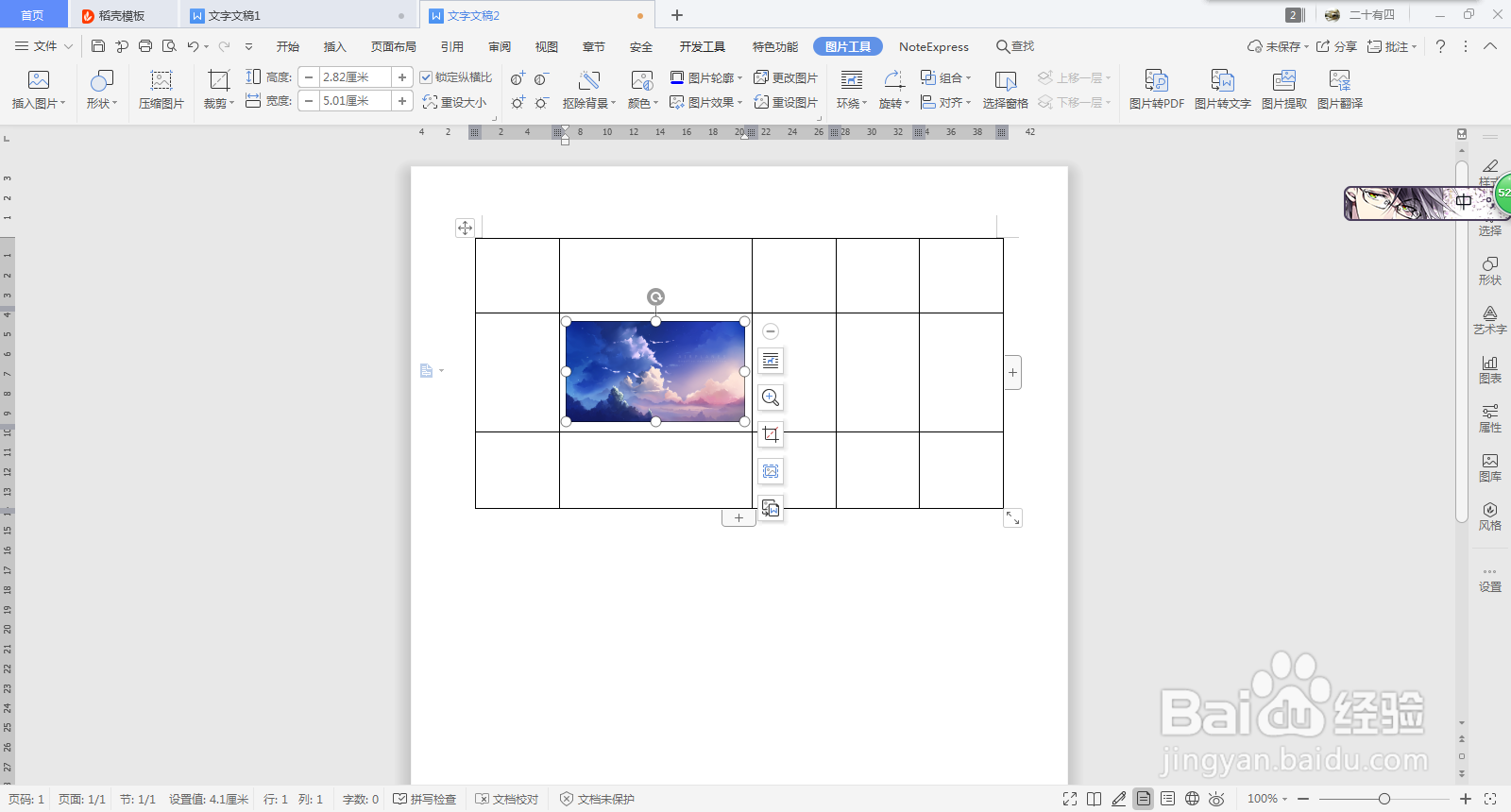The width and height of the screenshot is (1511, 812).
Task: Click the layout options icon beside image
Action: [x=771, y=361]
